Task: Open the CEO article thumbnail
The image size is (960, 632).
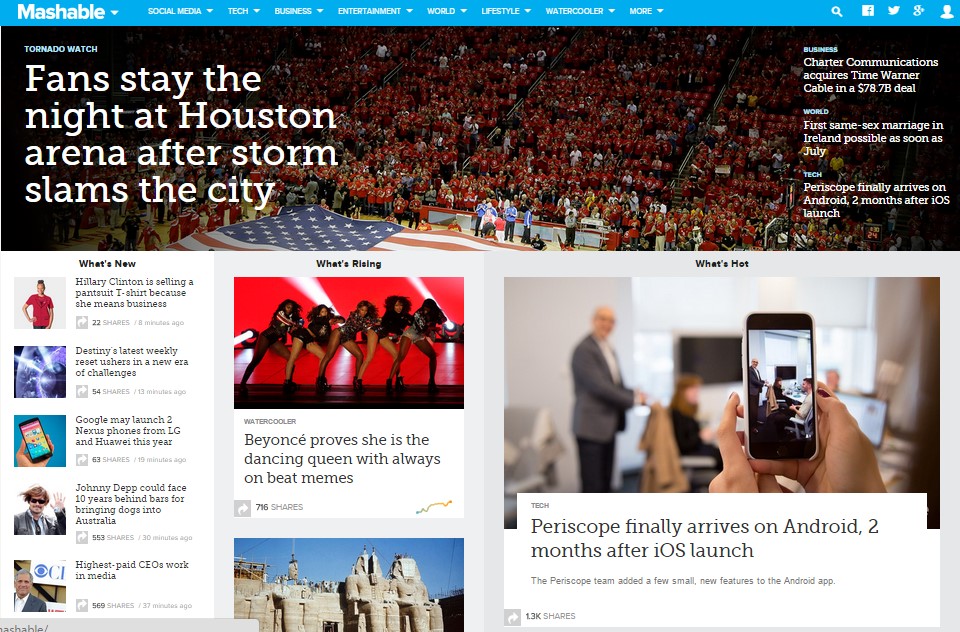Action: (x=40, y=586)
